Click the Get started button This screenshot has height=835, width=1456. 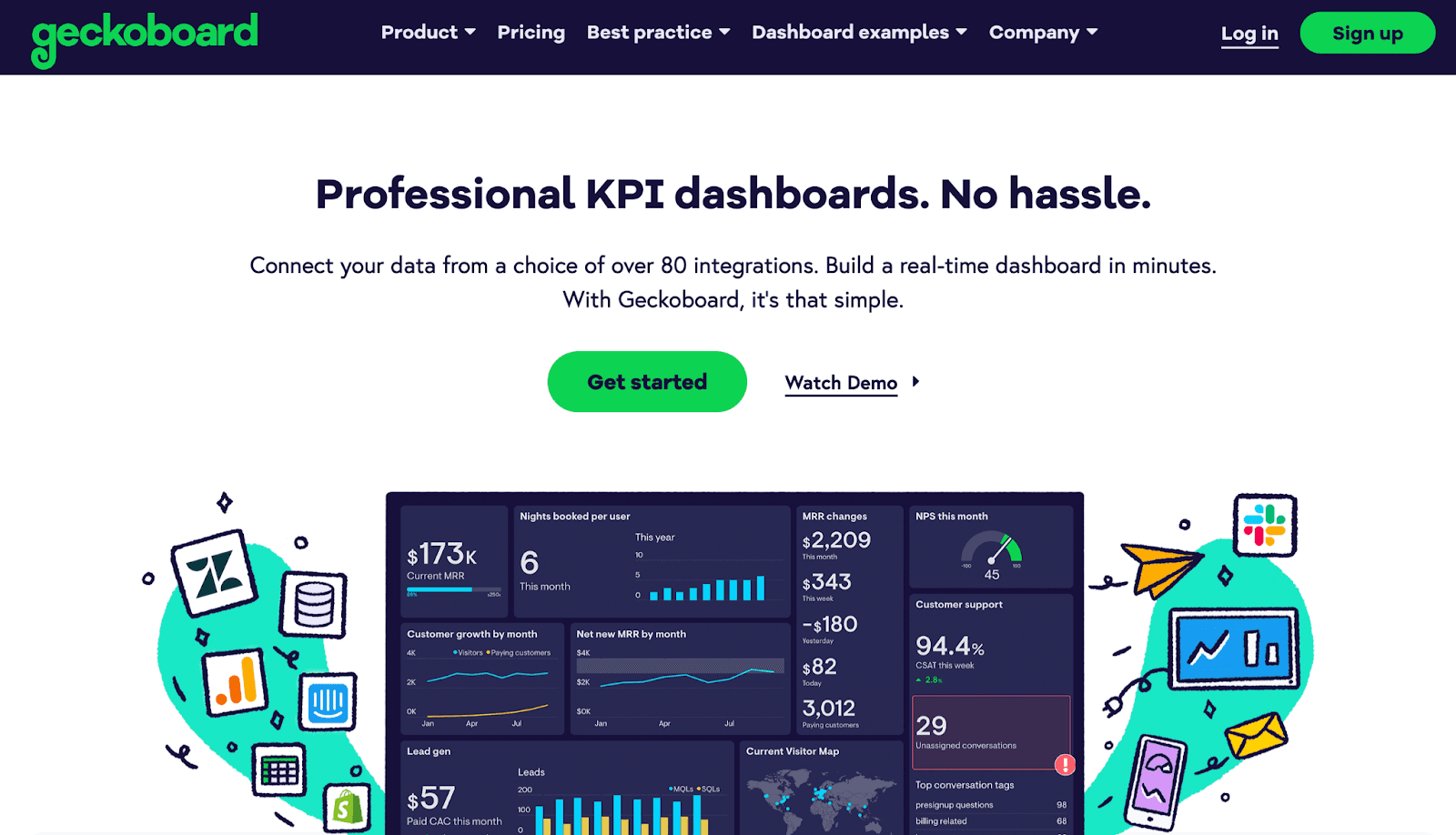click(x=647, y=382)
